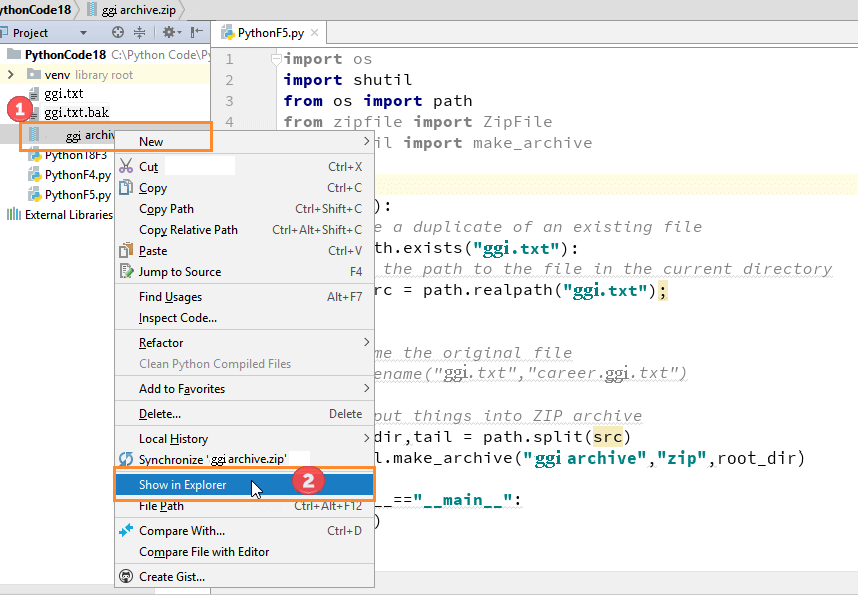Click the hide Project panel icon
This screenshot has height=595, width=858.
pyautogui.click(x=195, y=33)
